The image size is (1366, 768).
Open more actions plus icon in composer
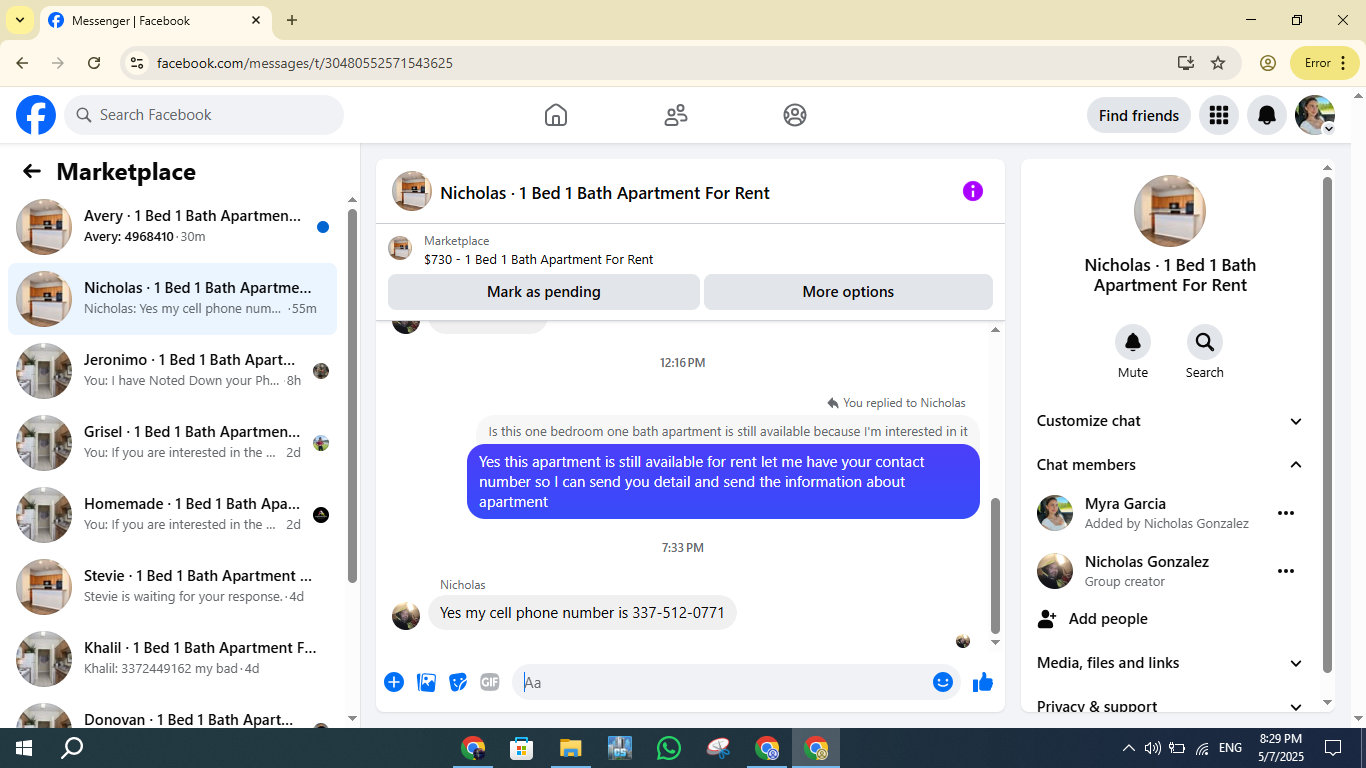click(394, 682)
